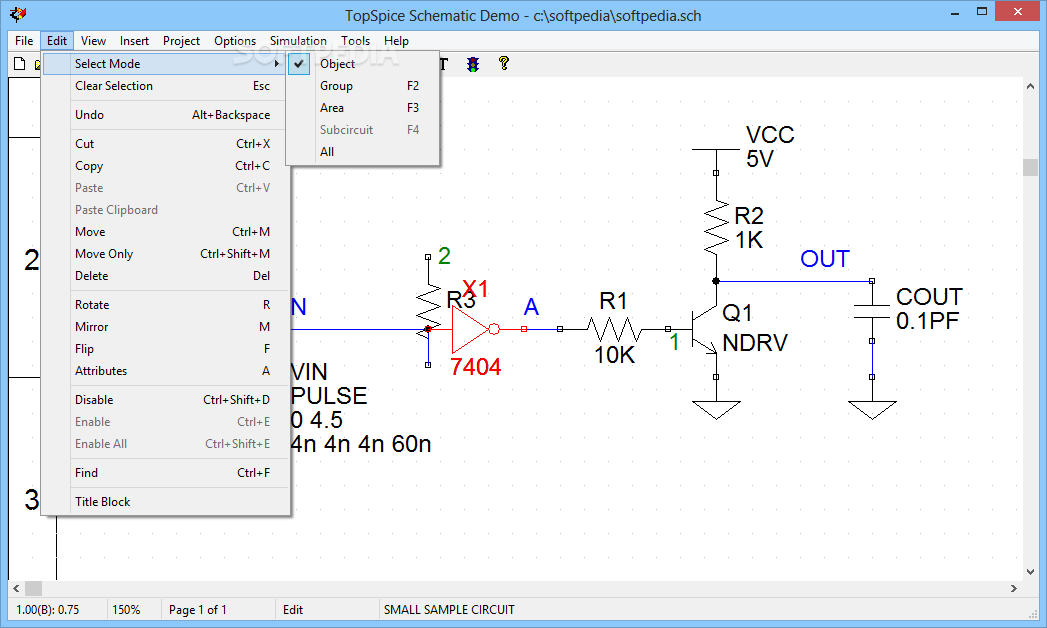The image size is (1047, 628).
Task: Close the open Edit menu
Action: (x=57, y=41)
